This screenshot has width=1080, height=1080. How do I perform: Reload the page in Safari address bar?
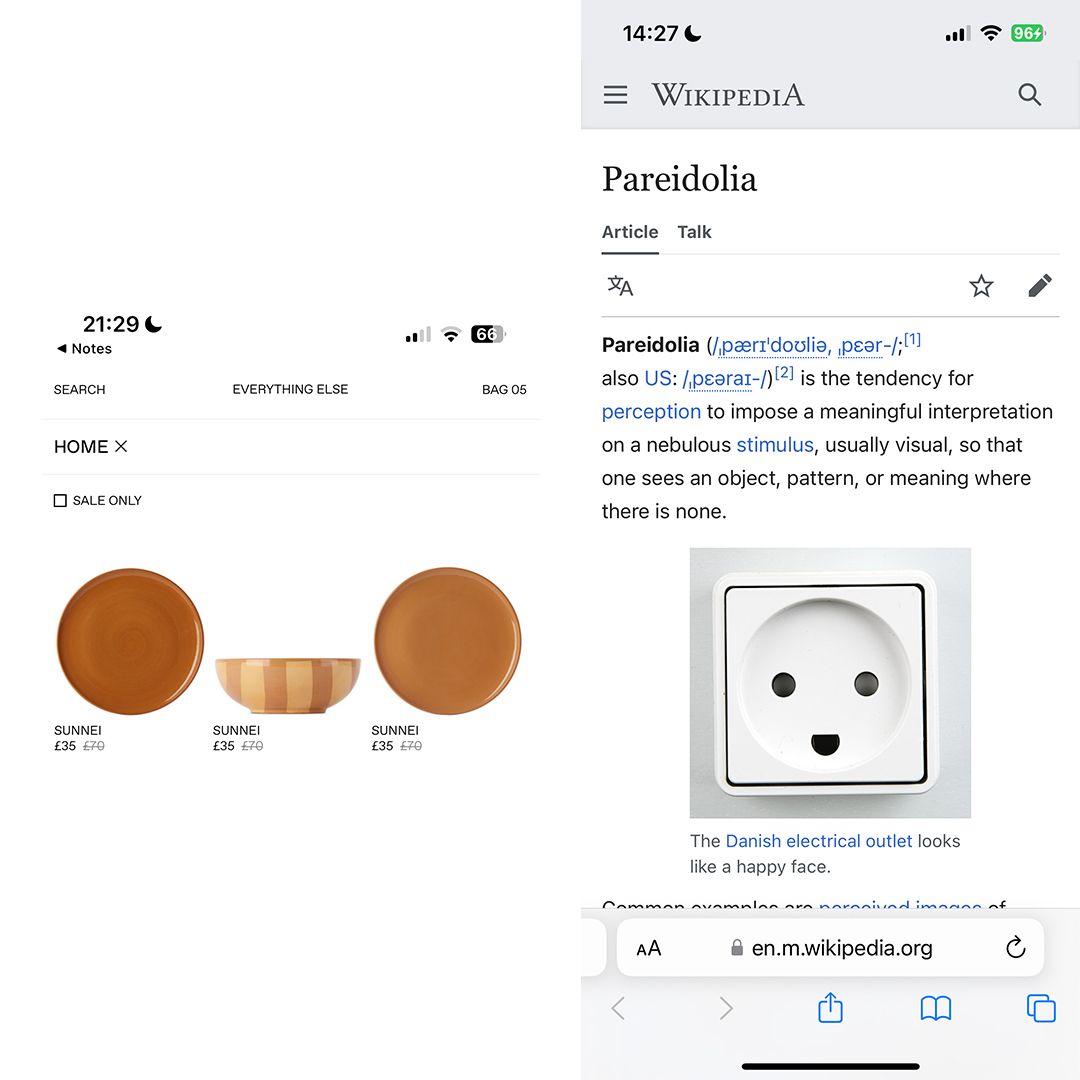[1015, 948]
